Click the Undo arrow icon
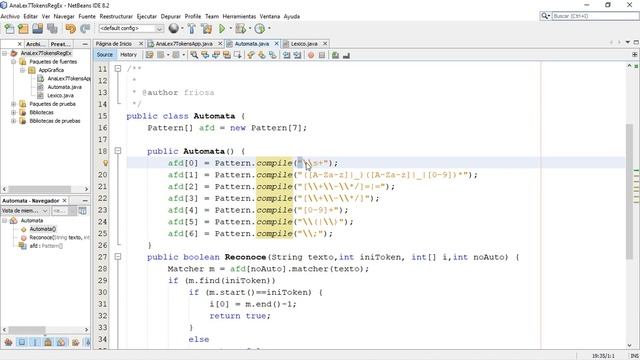Screen dimensions: 640x360 (71, 29)
